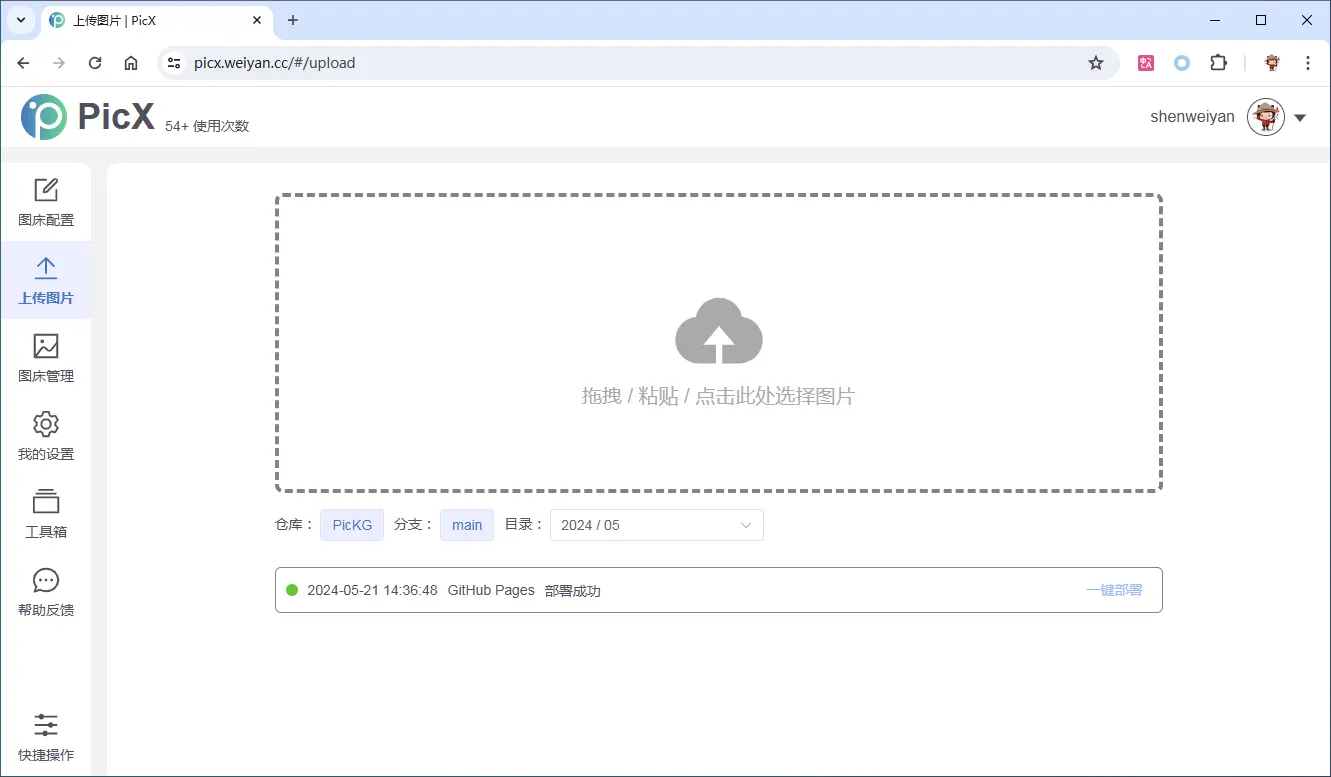Image resolution: width=1331 pixels, height=777 pixels.
Task: Open 图库管理 image management icon
Action: 46,346
